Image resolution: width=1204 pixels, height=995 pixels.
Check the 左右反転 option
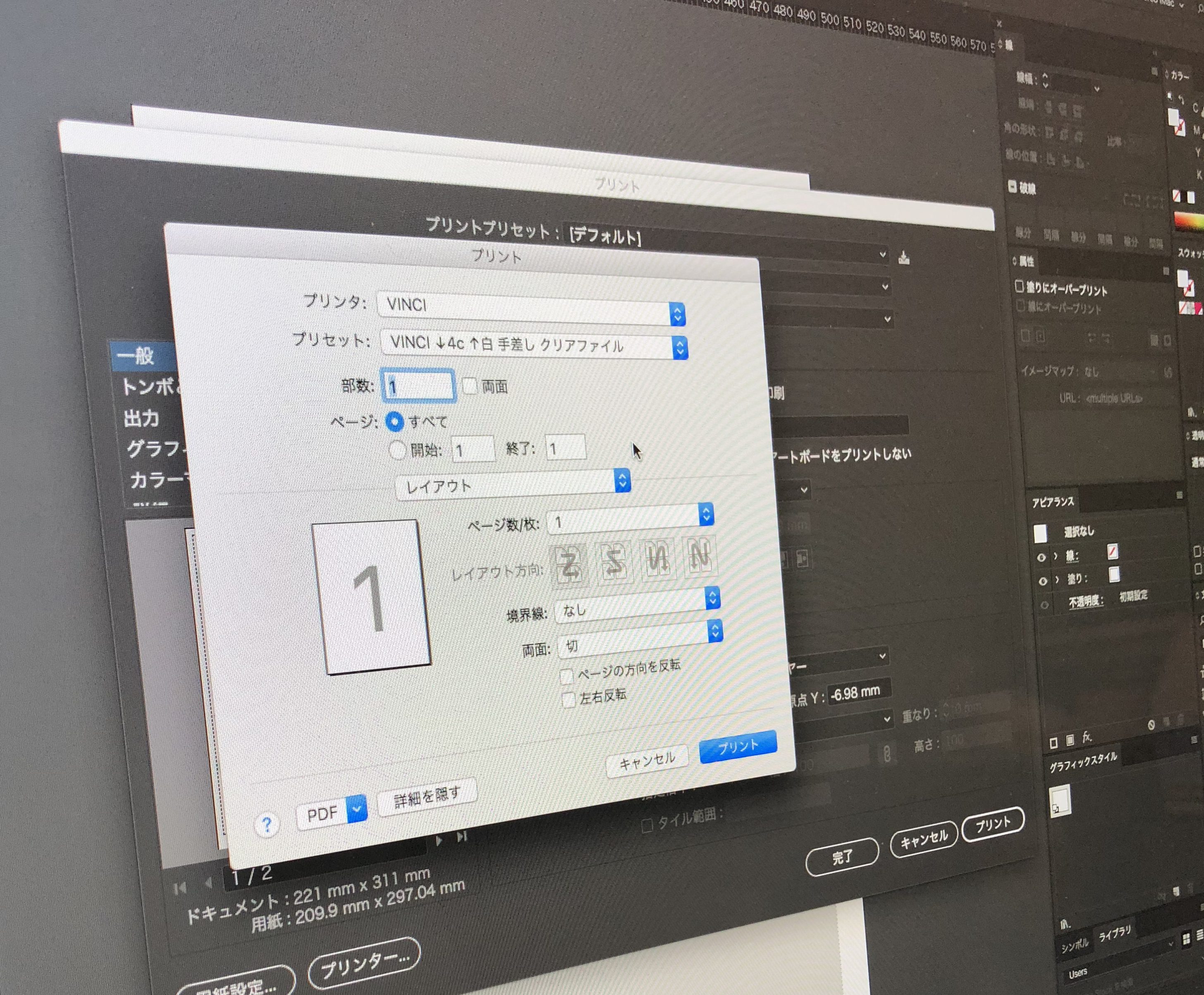coord(568,700)
